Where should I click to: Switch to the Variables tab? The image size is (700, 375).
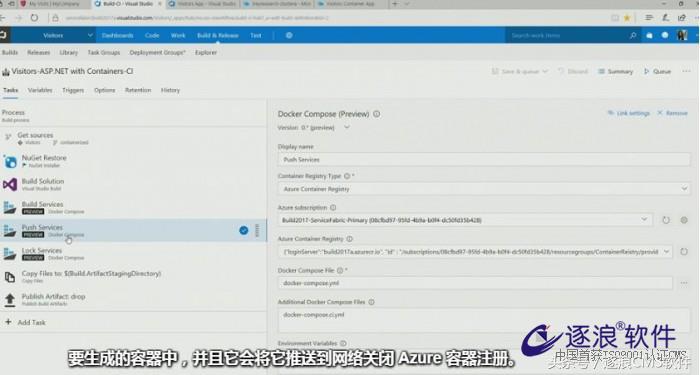click(x=40, y=90)
